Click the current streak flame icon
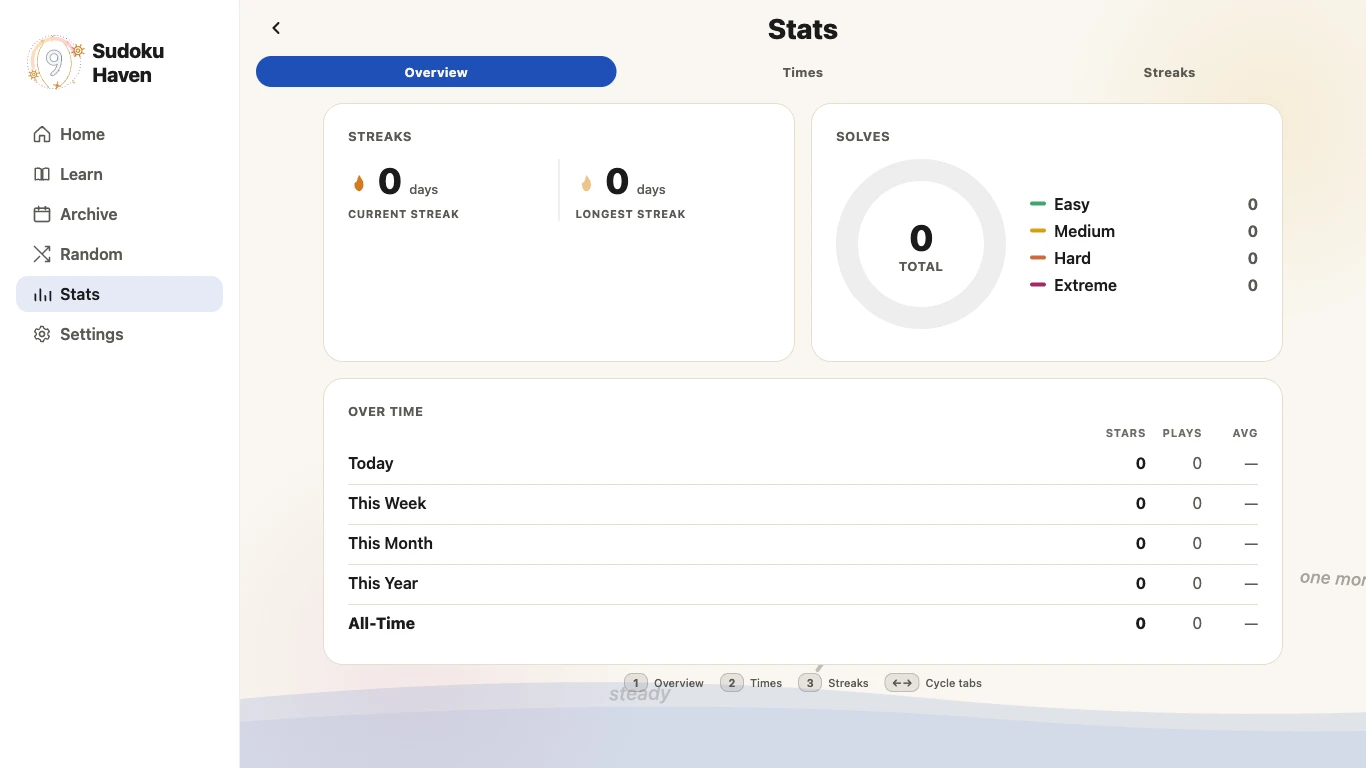 (359, 183)
